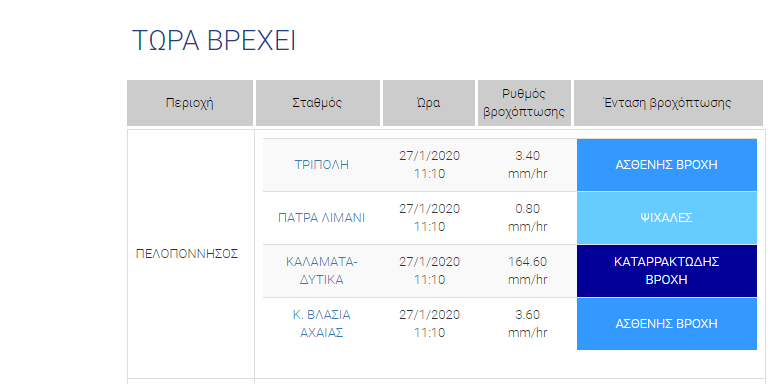
Task: Open the Κ. ΒΛΑΣΙΑ ΑΧΑΙΑΣ station link
Action: 322,324
